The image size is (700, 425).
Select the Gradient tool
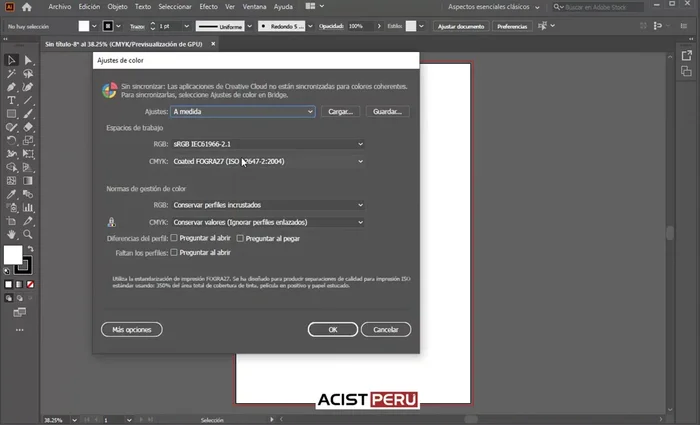tap(28, 181)
